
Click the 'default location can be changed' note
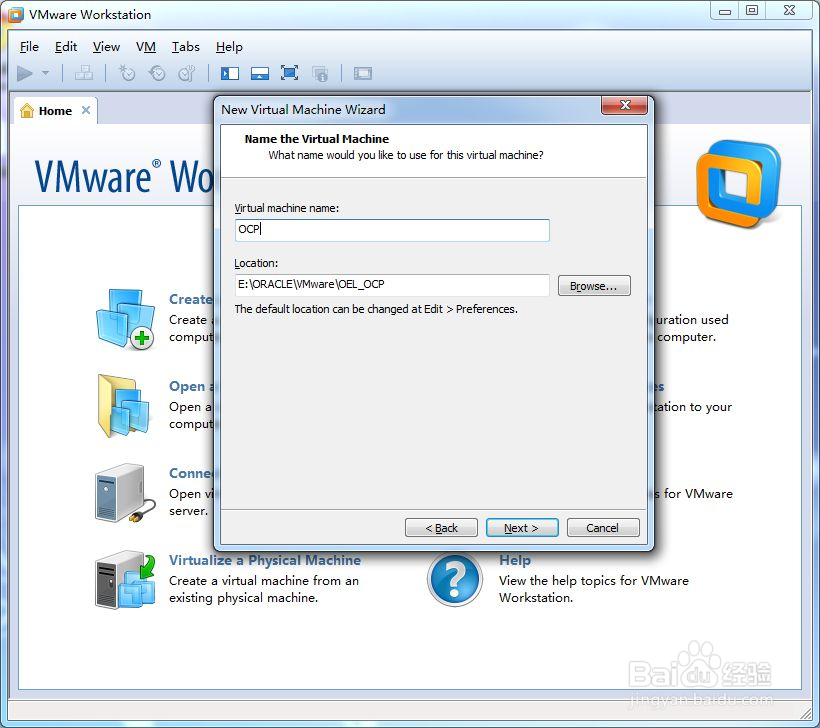tap(376, 309)
